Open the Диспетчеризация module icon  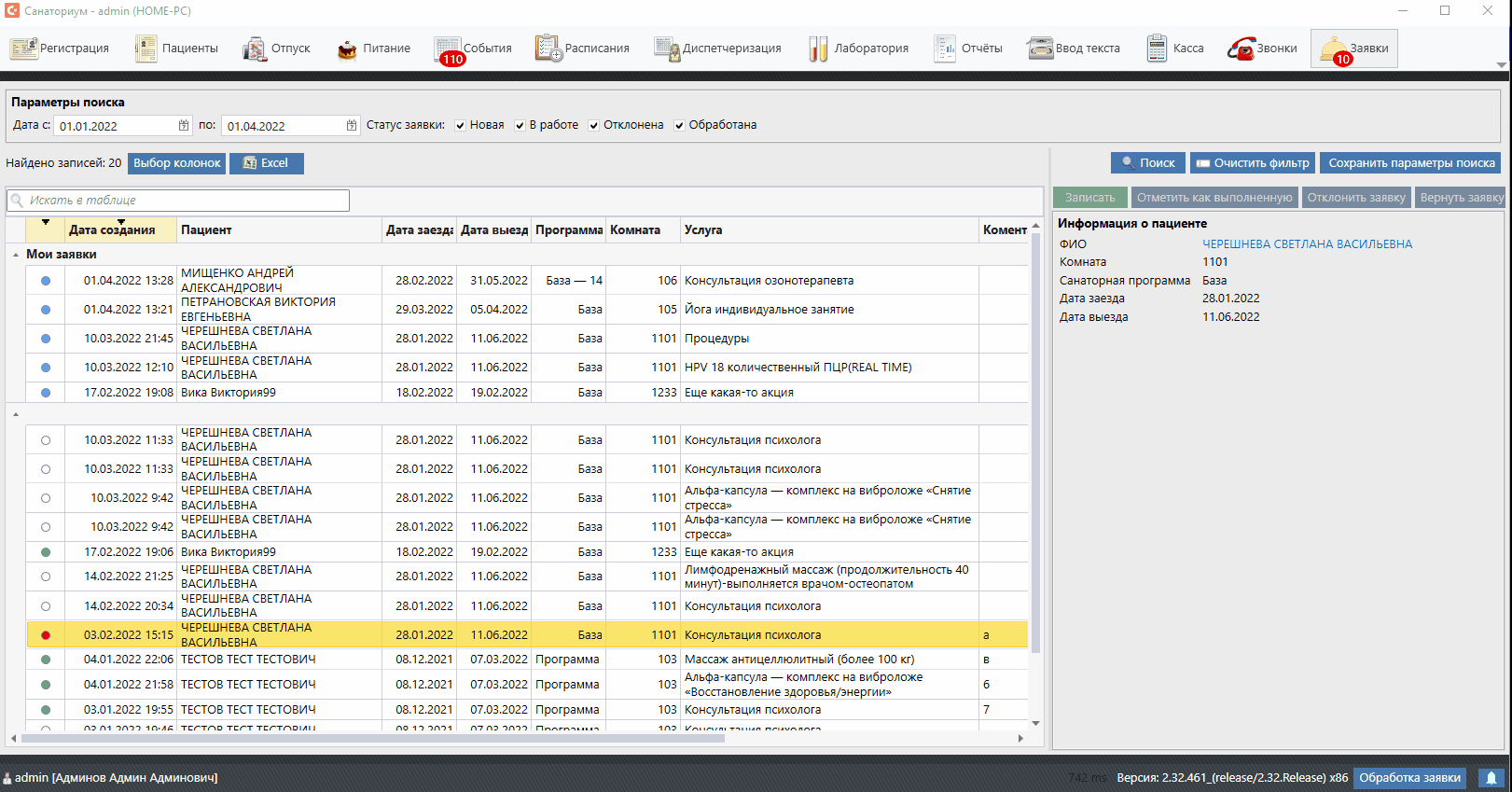tap(666, 49)
